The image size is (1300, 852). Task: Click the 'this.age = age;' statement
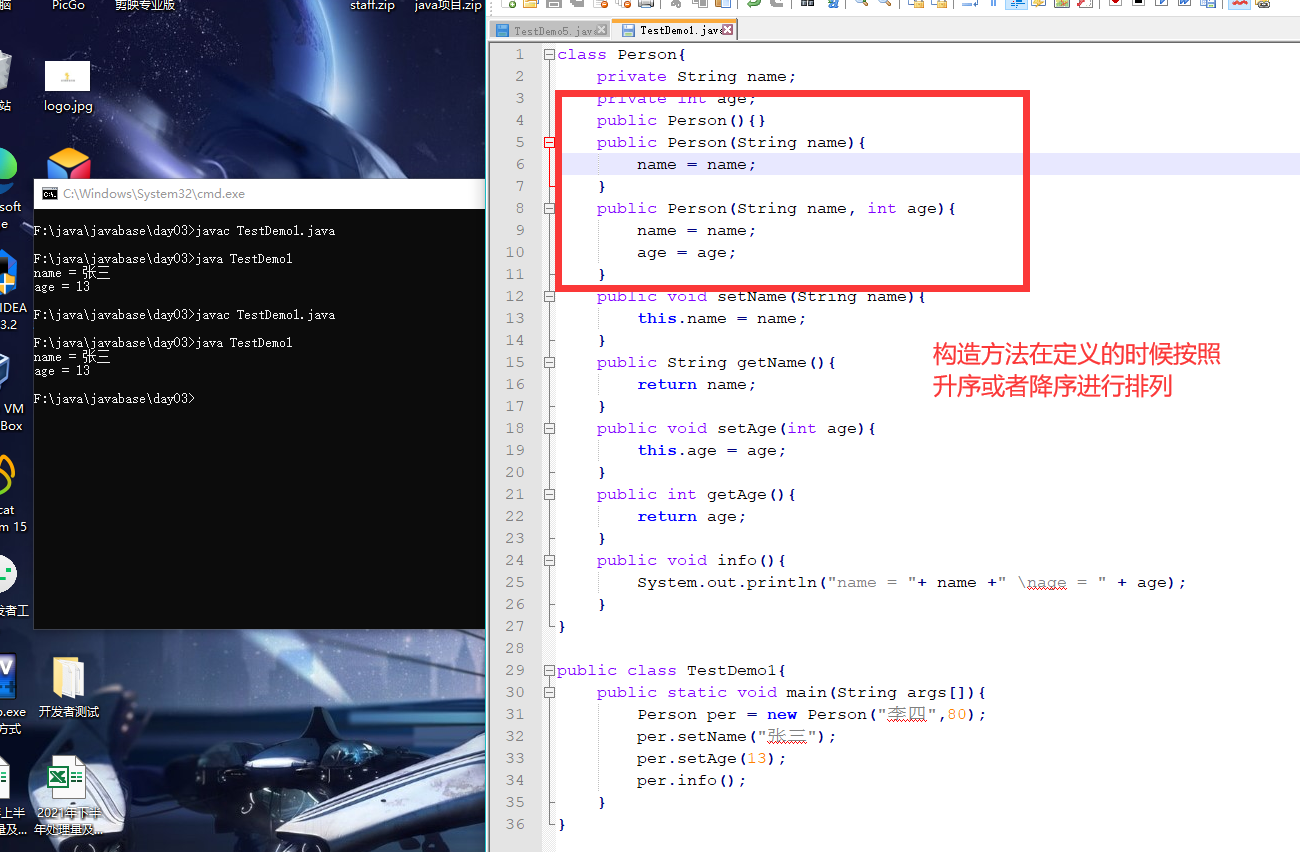click(x=711, y=450)
